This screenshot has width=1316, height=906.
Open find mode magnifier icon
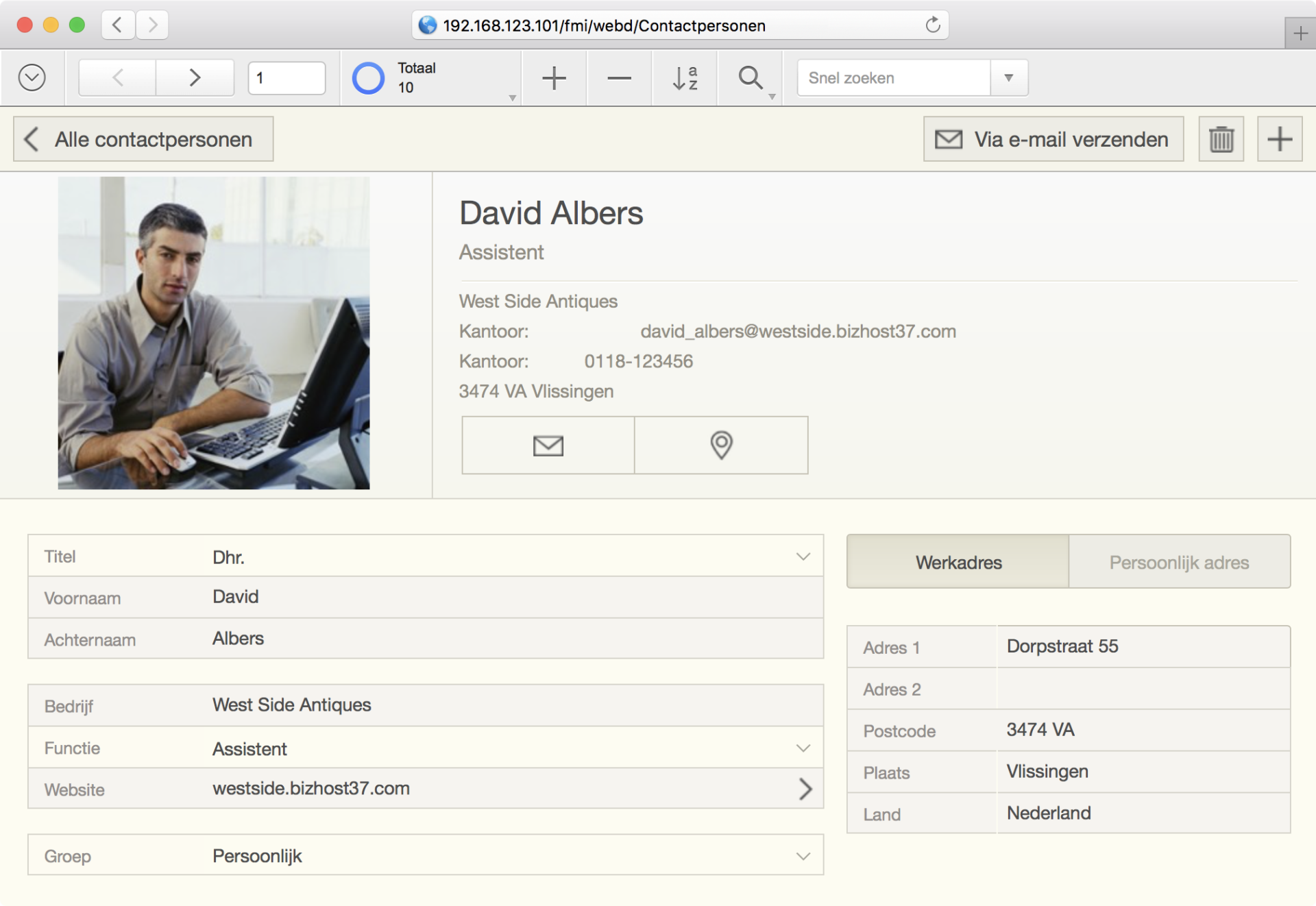pyautogui.click(x=751, y=77)
